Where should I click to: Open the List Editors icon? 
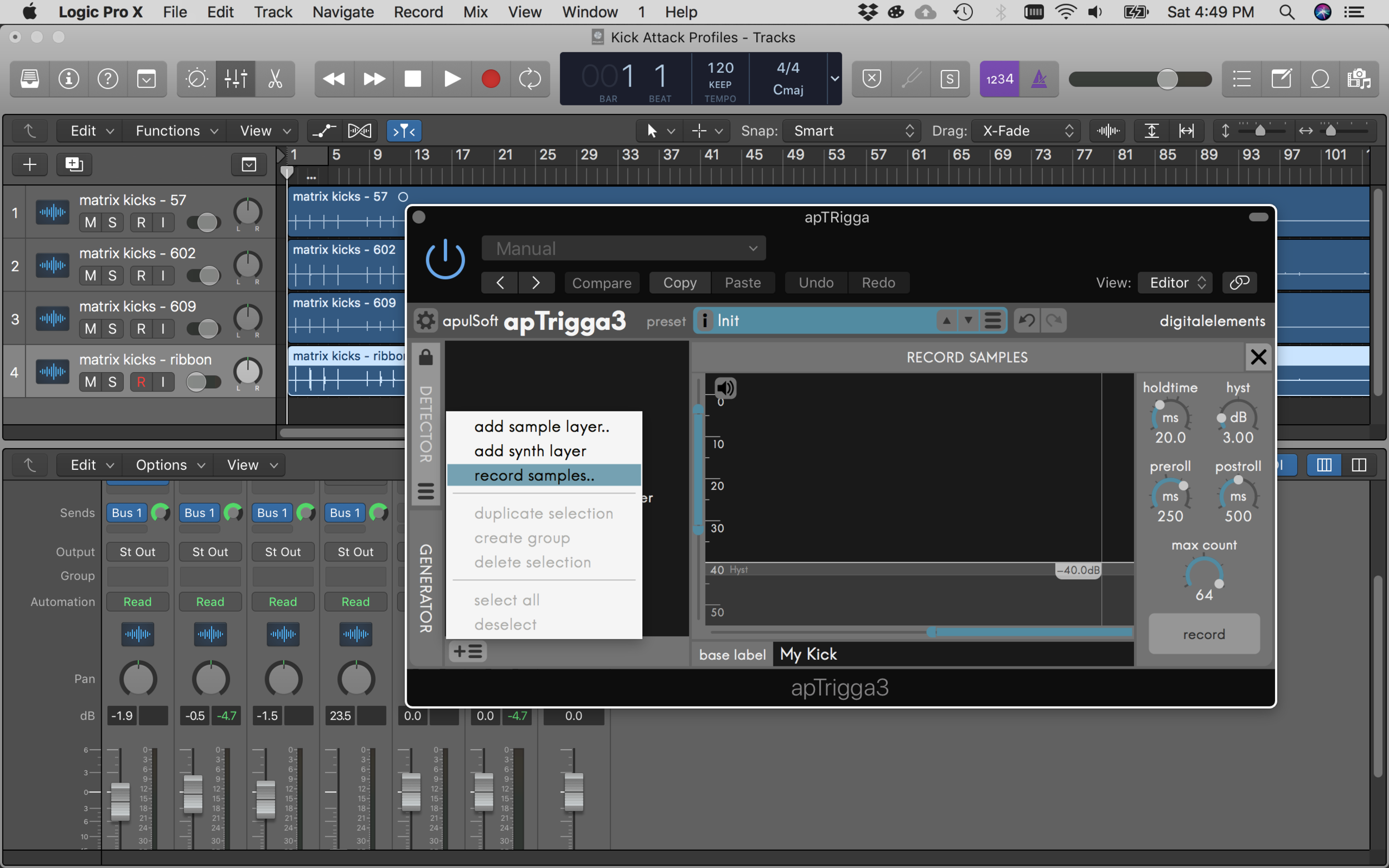tap(1241, 79)
